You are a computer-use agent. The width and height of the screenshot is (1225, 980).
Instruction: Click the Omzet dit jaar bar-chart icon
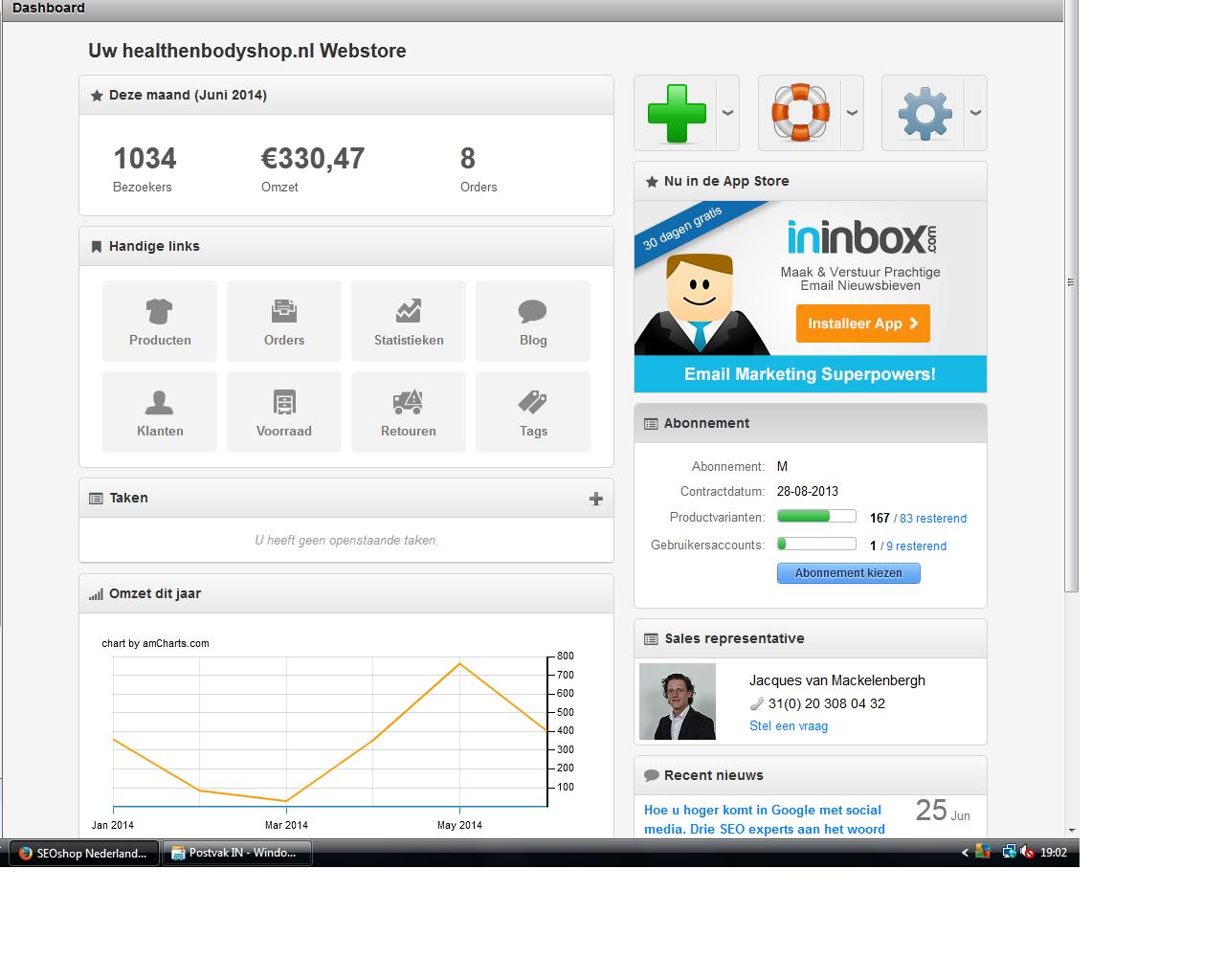pyautogui.click(x=96, y=594)
